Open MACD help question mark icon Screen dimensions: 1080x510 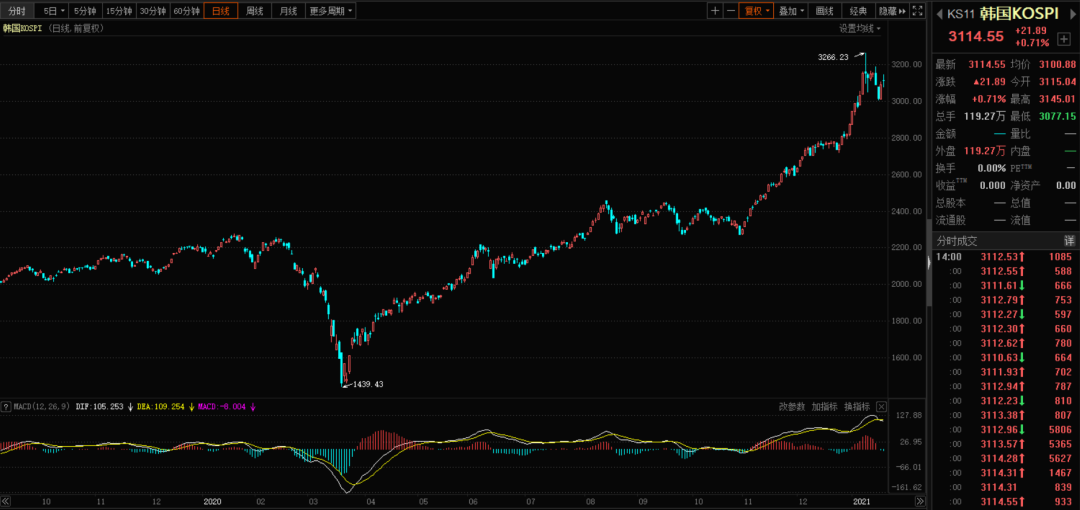(x=6, y=407)
